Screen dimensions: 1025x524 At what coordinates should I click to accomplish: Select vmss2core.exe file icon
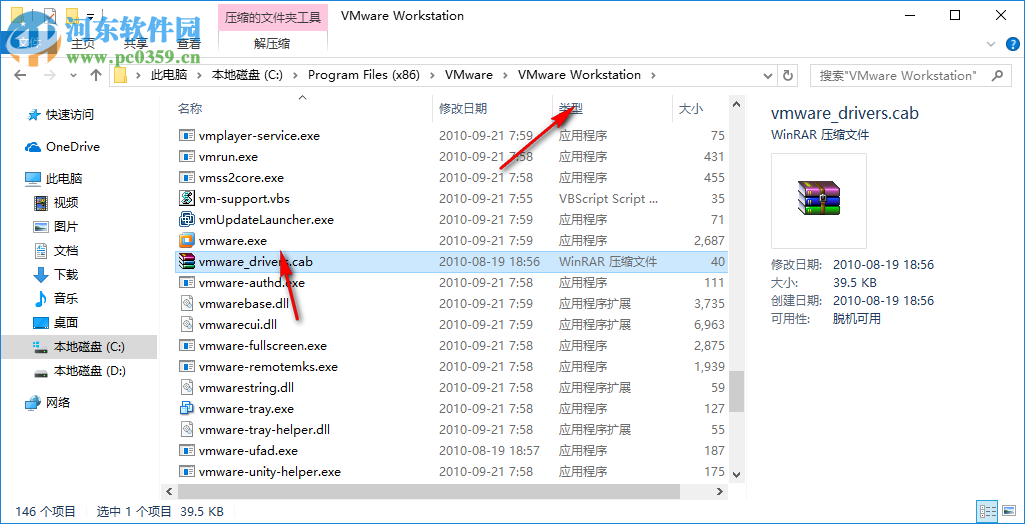(188, 178)
